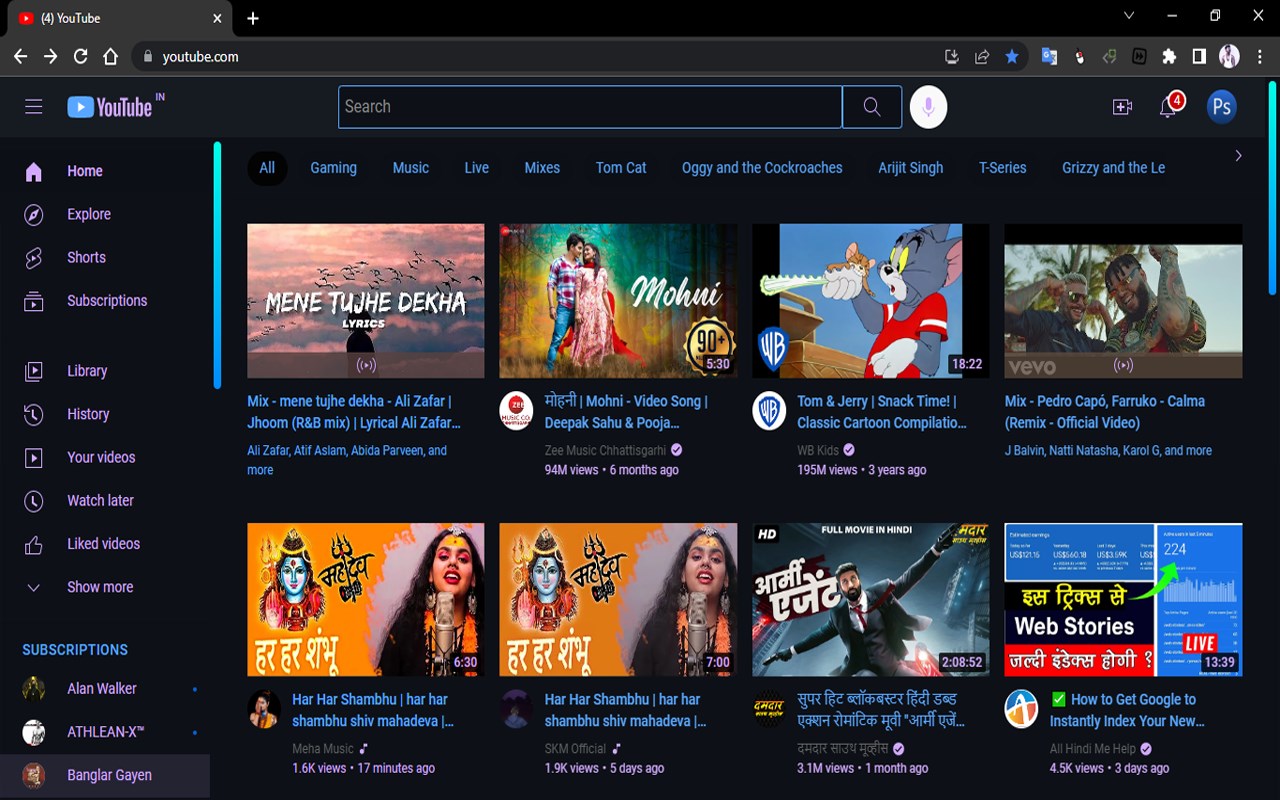Select the T-Series filter chip
1280x800 pixels.
coord(1003,168)
